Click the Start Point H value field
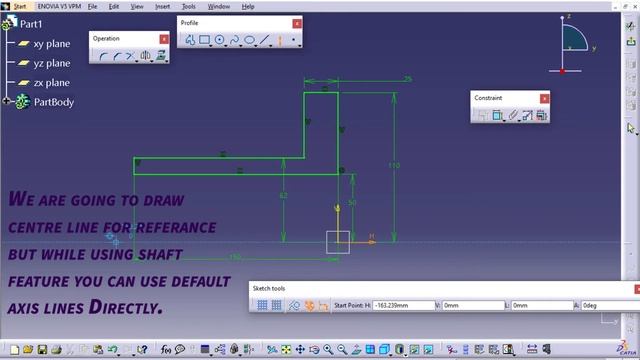The height and width of the screenshot is (360, 640). tap(403, 305)
